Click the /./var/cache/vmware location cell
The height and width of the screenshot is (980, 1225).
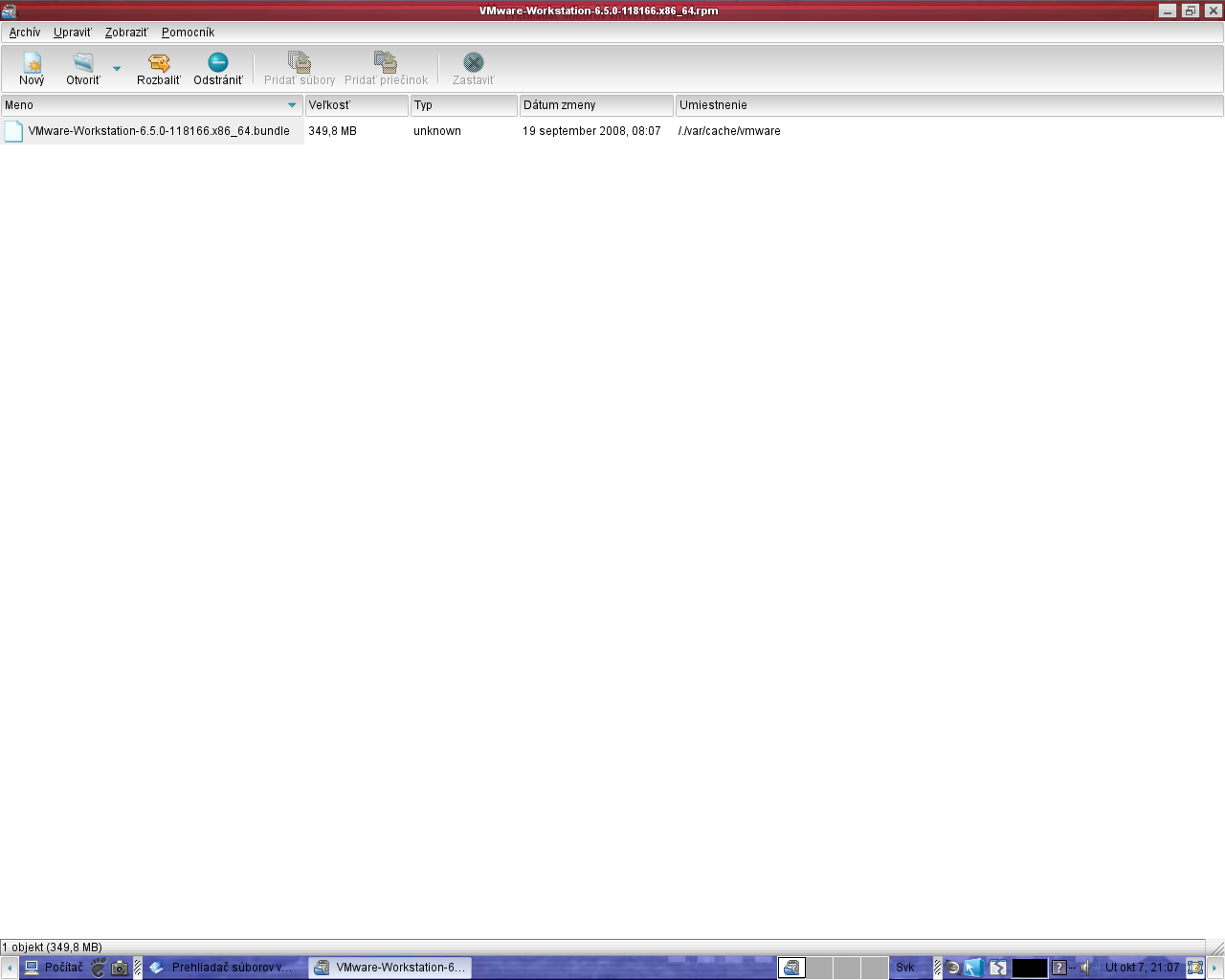point(729,131)
